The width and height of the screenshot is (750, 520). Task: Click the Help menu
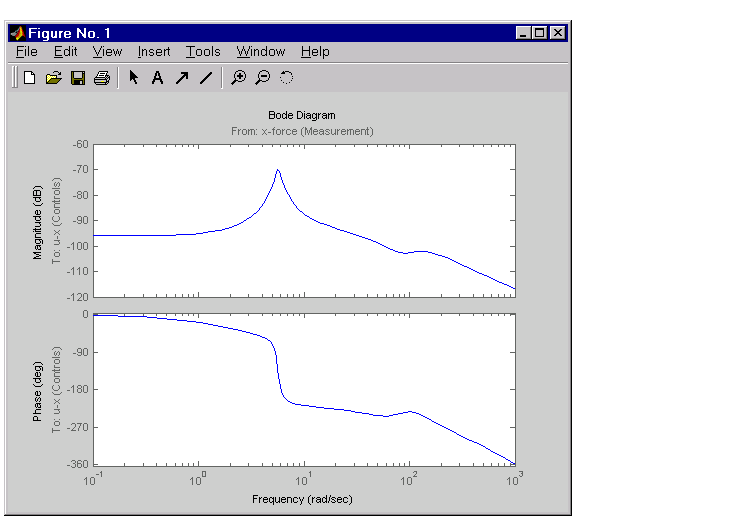pos(315,51)
